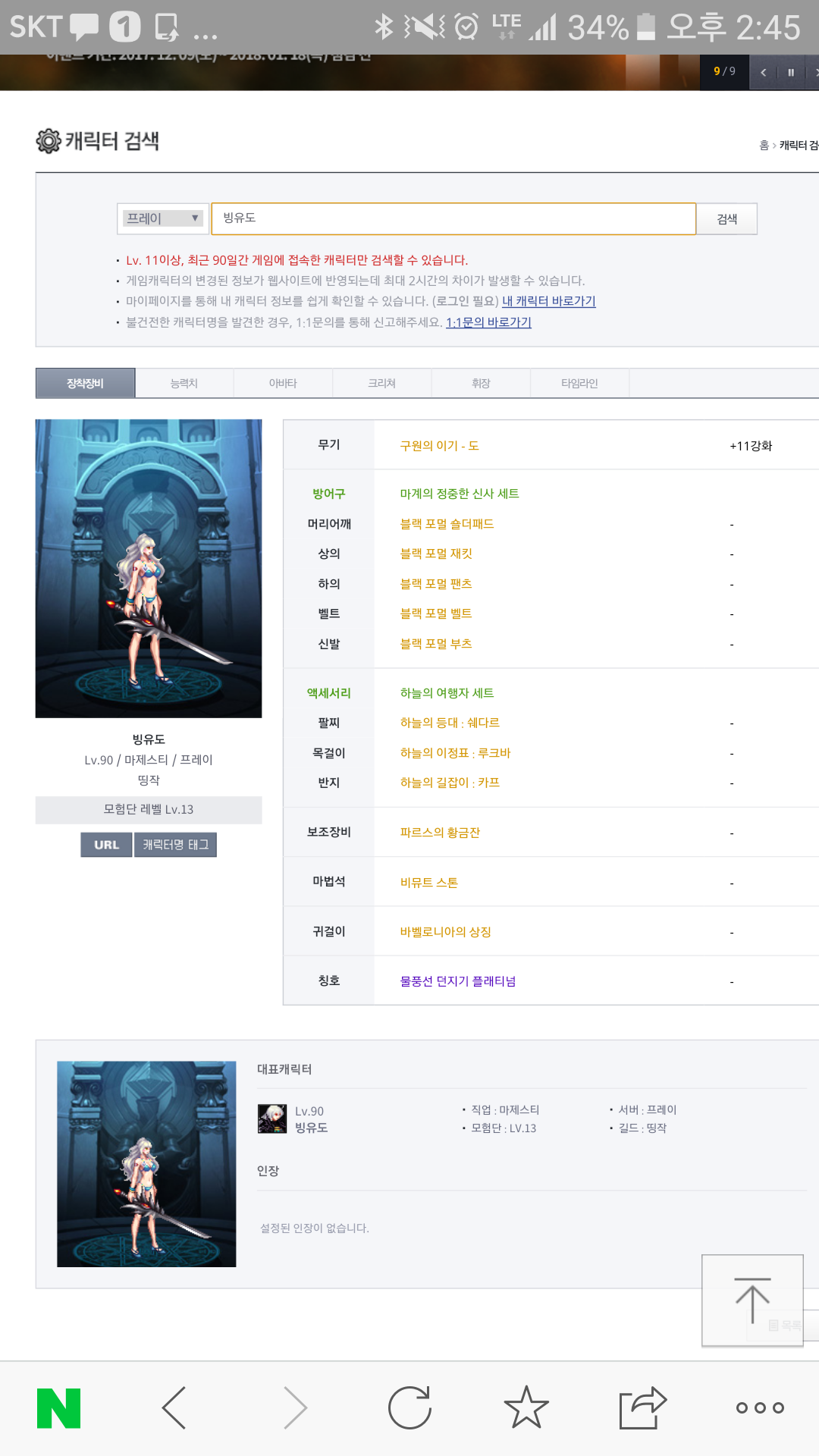Screen dimensions: 819x1456
Task: Switch to the 휘장 tab
Action: point(481,384)
